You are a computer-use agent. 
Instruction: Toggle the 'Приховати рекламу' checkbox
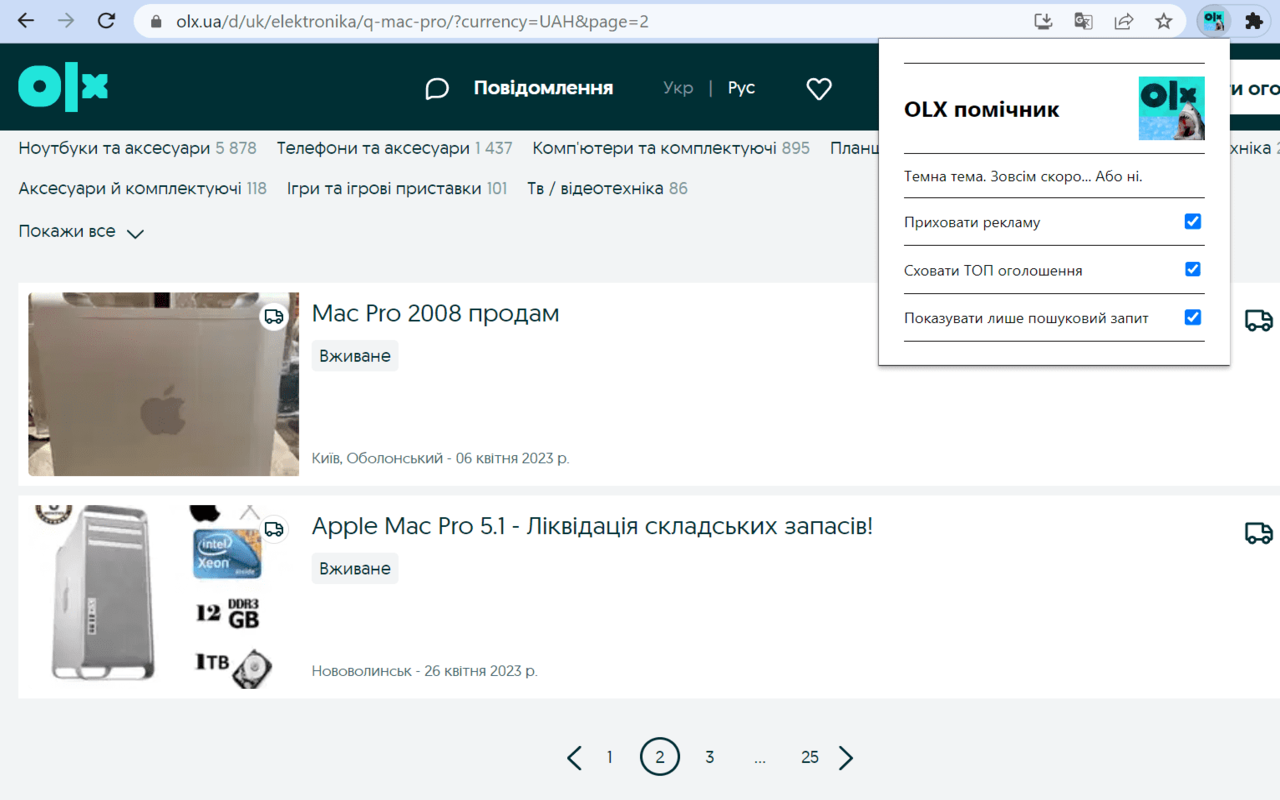click(1193, 221)
